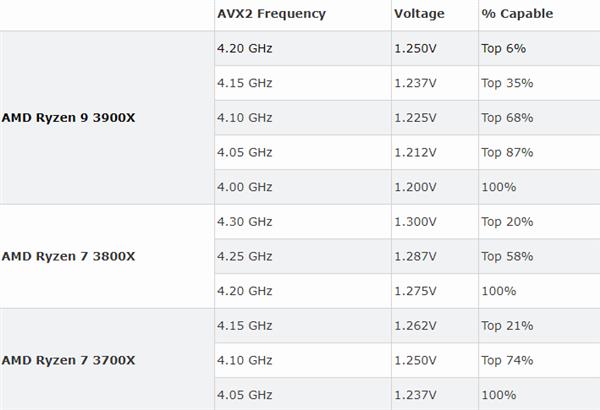The image size is (600, 410).
Task: Select the Top 74% cell
Action: coord(507,360)
